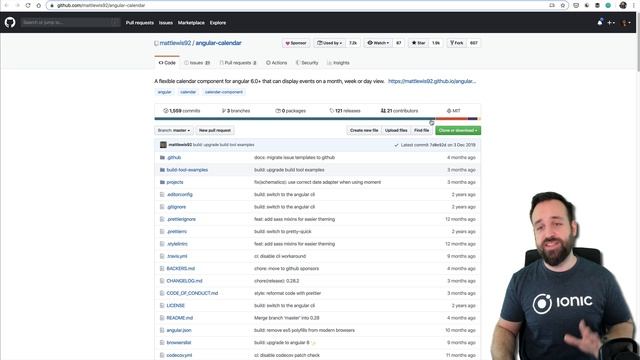Click the commit author avatar thumbnail
Screen dimensions: 640x360
(163, 145)
